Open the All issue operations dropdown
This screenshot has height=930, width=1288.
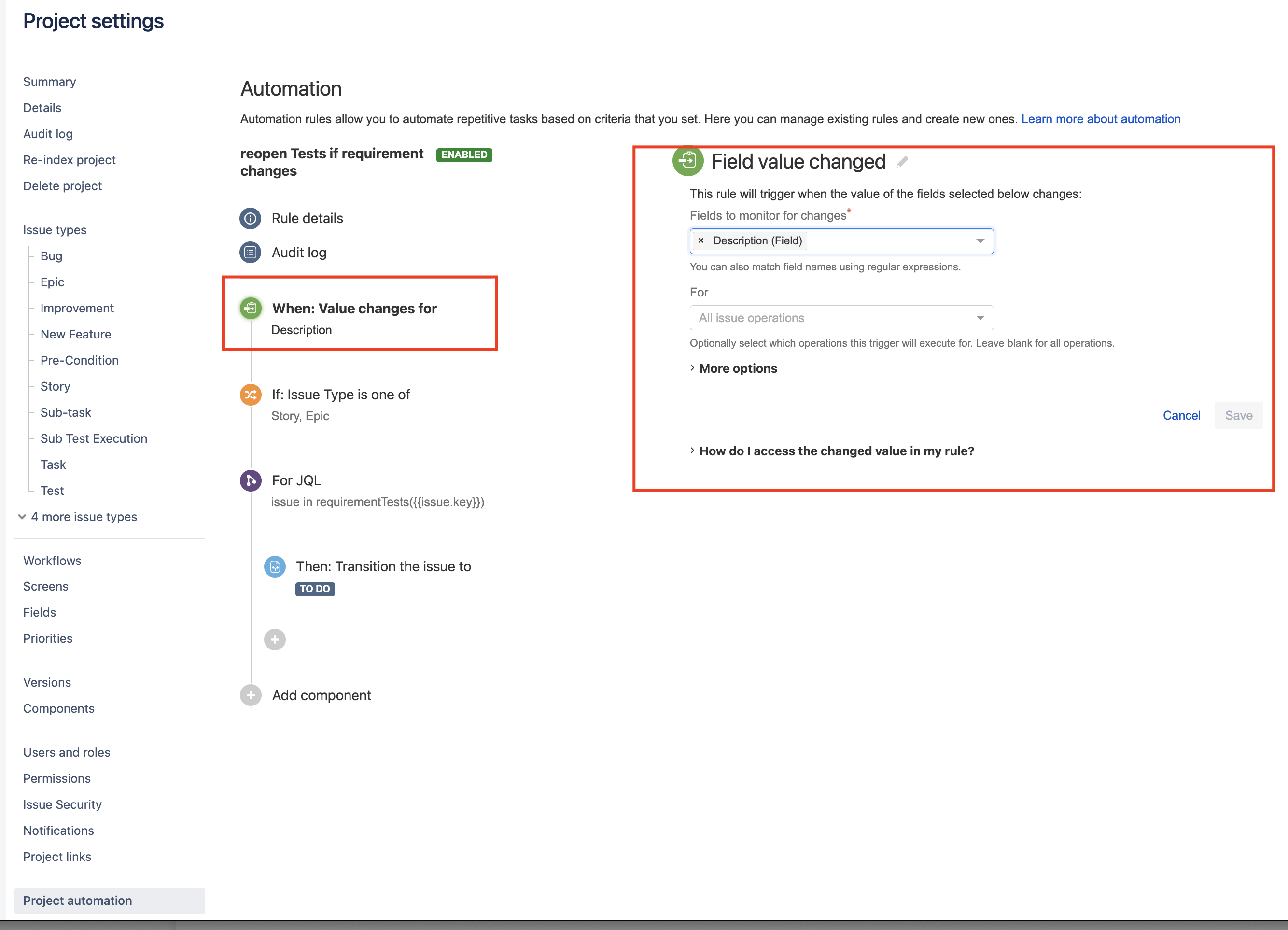pos(841,318)
